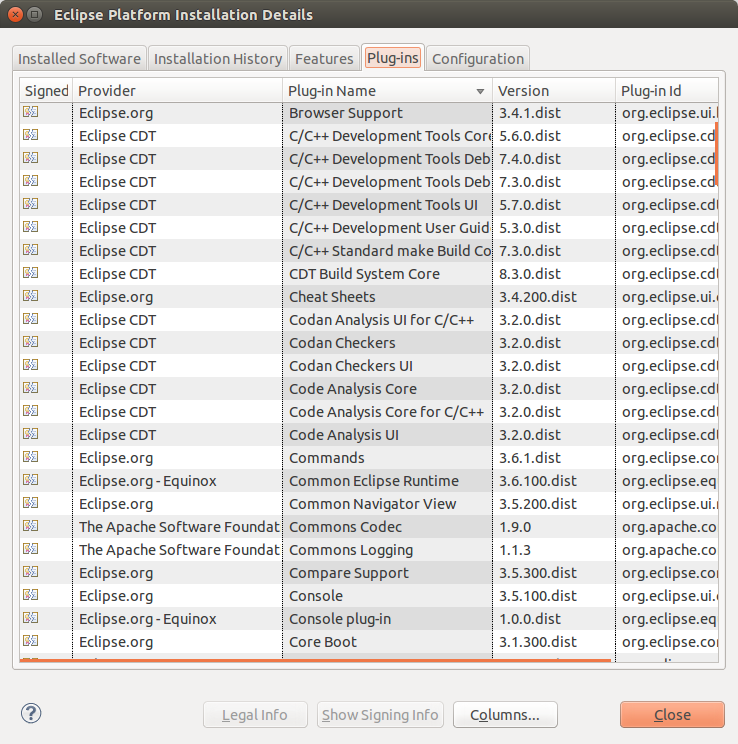Viewport: 738px width, 744px height.
Task: Click the signed icon in the Common Eclipse Runtime row
Action: click(x=30, y=480)
